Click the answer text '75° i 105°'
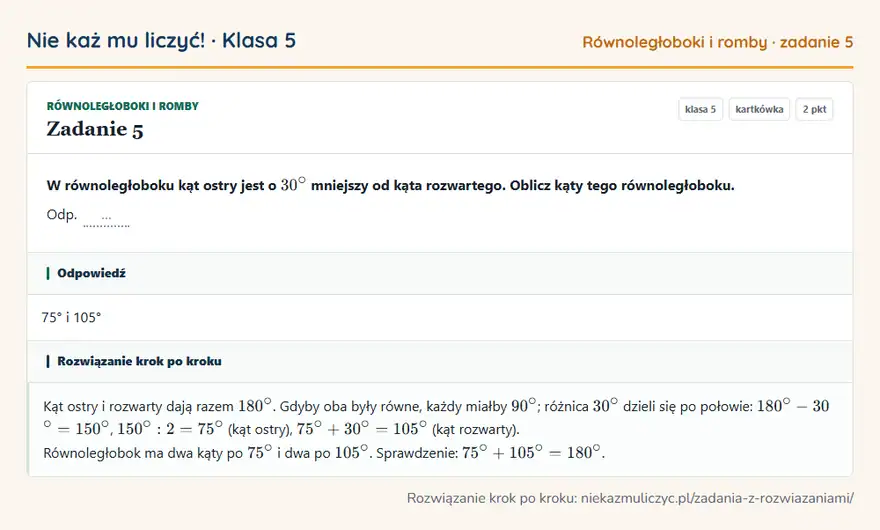 pos(71,318)
